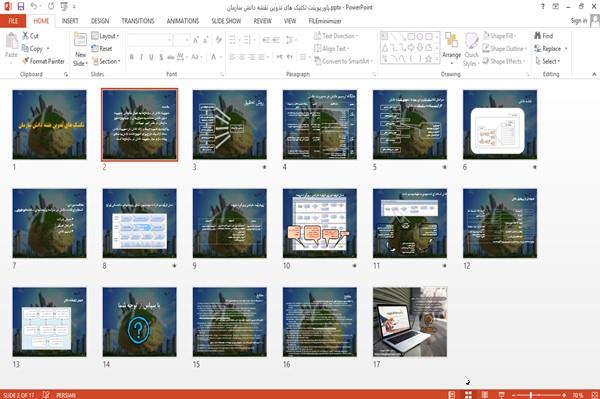The height and width of the screenshot is (399, 600).
Task: Click the Redo icon in title bar
Action: coord(51,7)
